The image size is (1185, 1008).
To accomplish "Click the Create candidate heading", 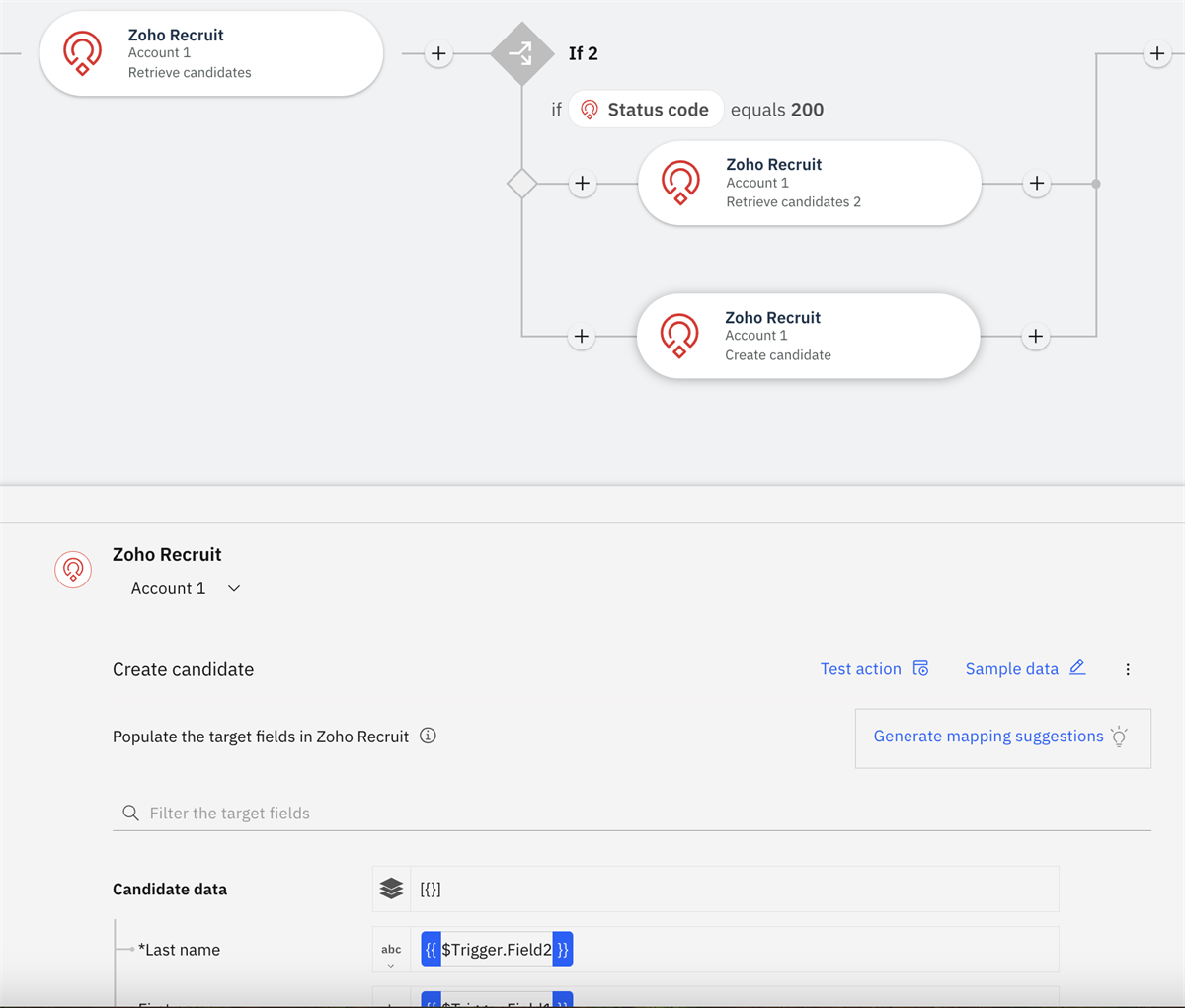I will 183,669.
